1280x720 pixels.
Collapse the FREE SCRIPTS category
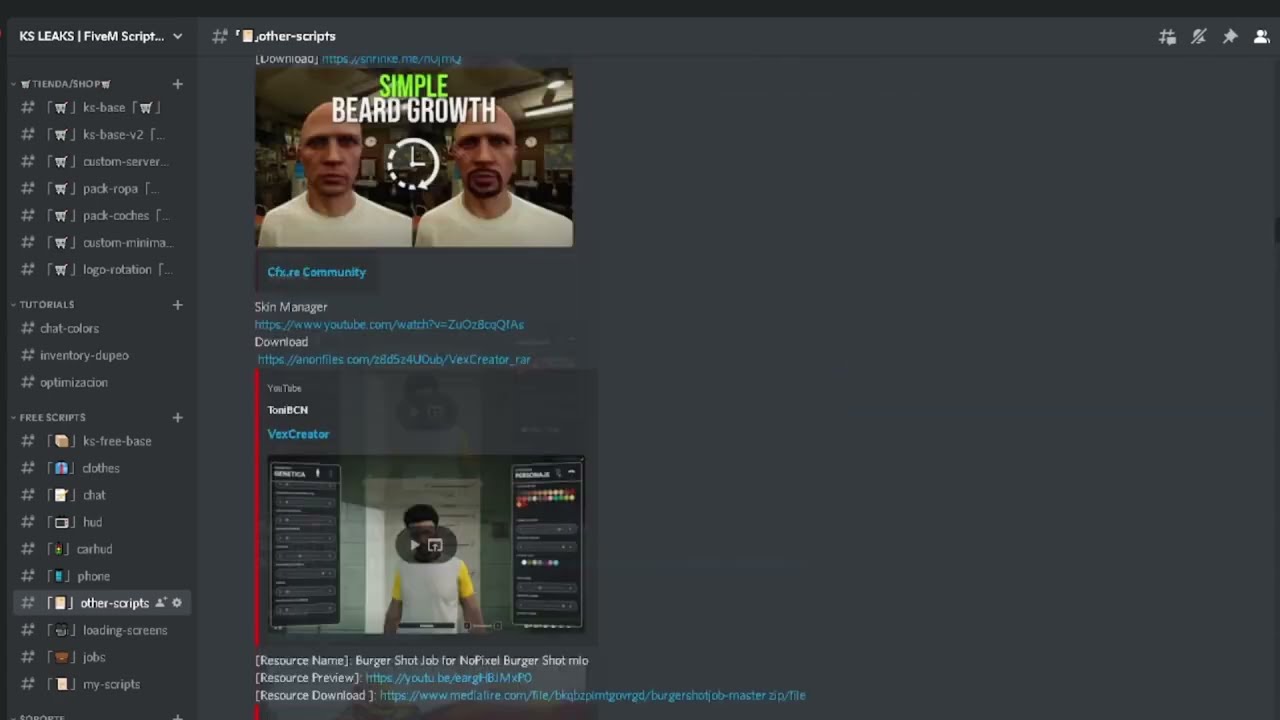click(x=52, y=417)
